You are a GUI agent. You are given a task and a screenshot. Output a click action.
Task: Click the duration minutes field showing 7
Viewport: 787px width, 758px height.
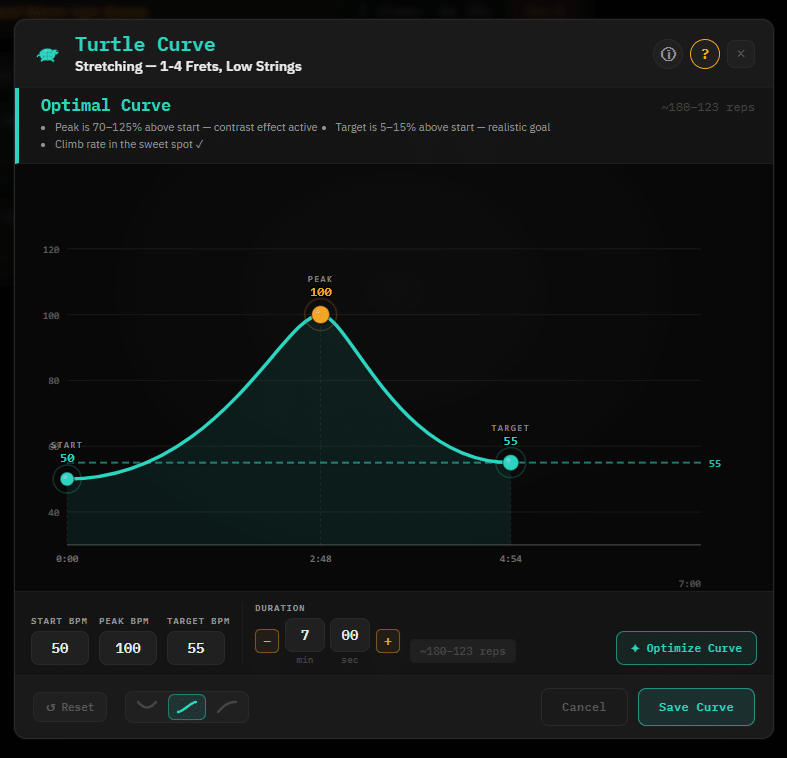click(x=305, y=635)
